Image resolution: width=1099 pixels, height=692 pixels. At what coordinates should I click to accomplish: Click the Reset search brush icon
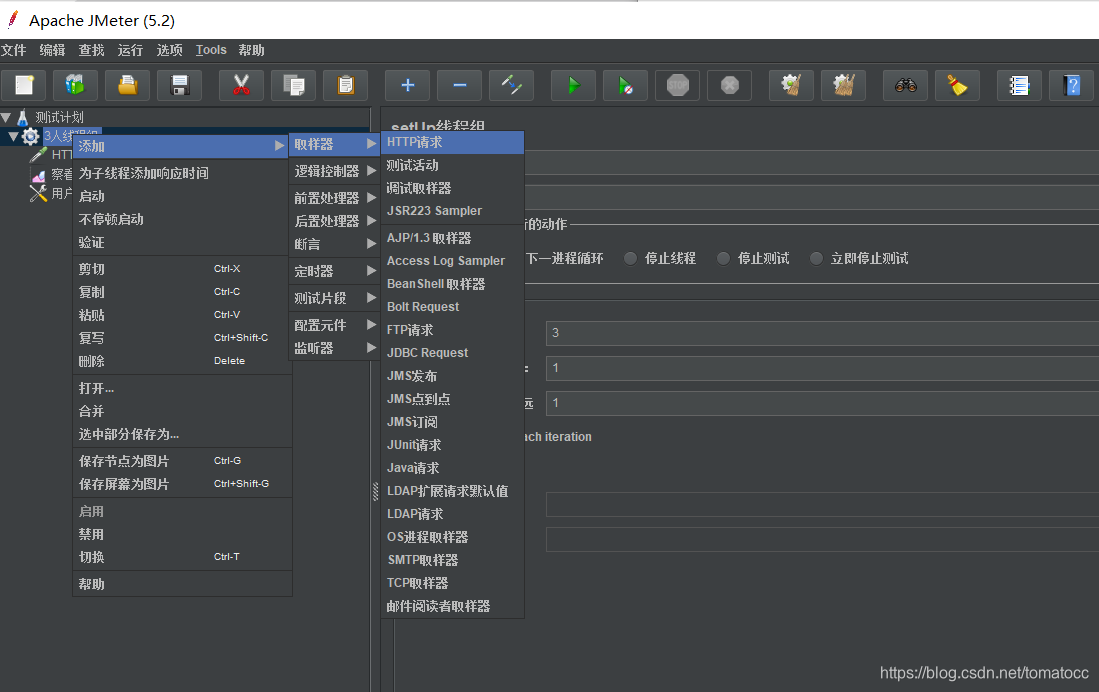tap(957, 86)
